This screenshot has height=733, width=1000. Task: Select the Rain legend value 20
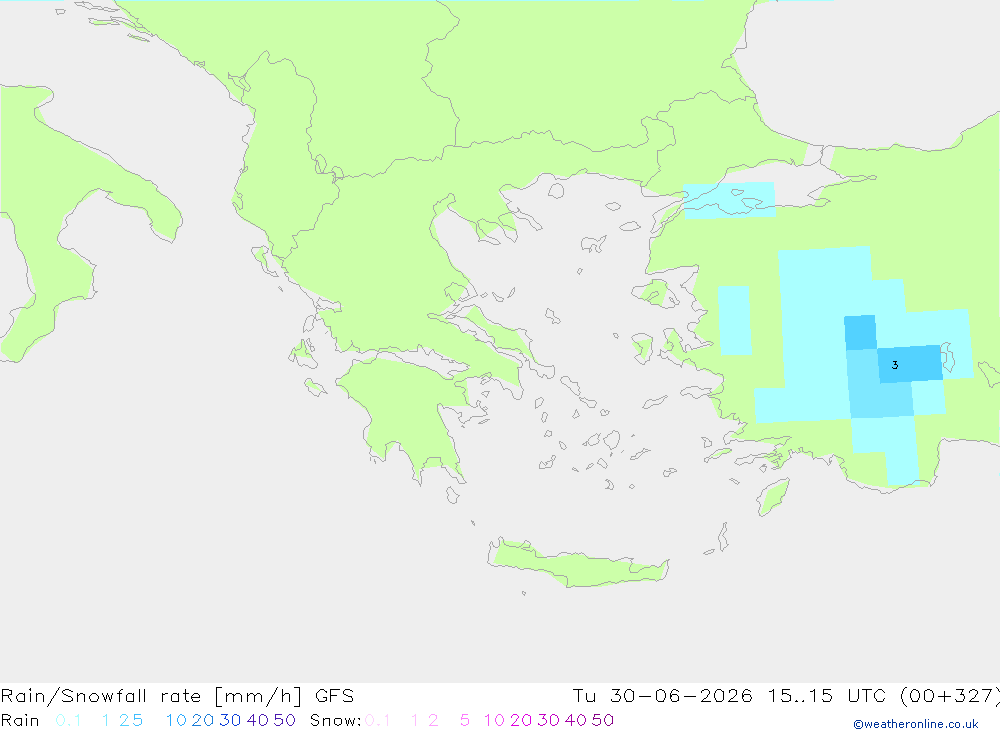click(203, 720)
